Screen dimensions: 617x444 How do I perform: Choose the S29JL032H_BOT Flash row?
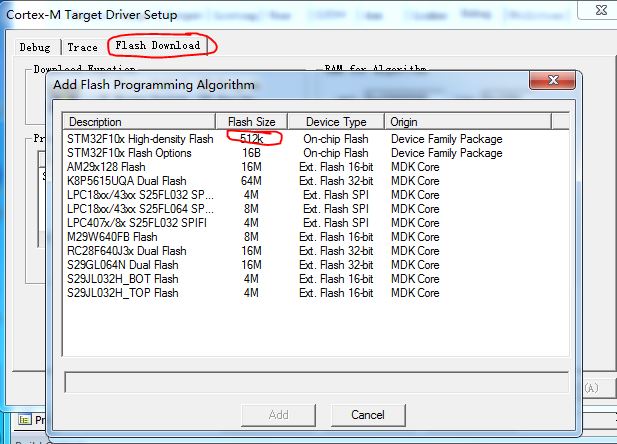point(122,279)
